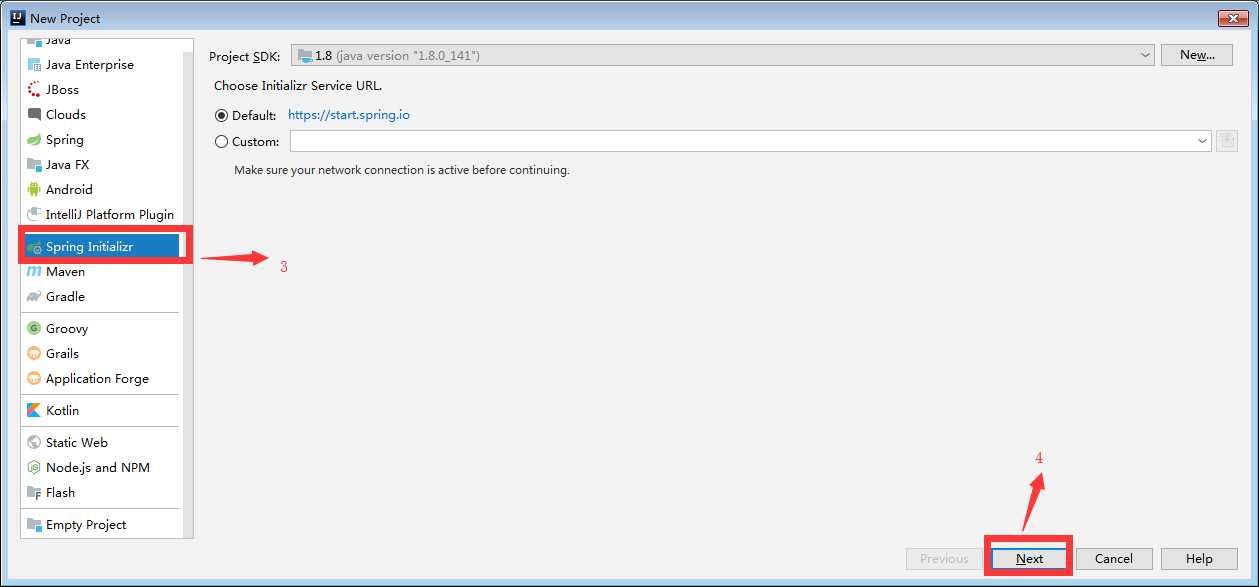Click the Groovy G icon

click(34, 329)
